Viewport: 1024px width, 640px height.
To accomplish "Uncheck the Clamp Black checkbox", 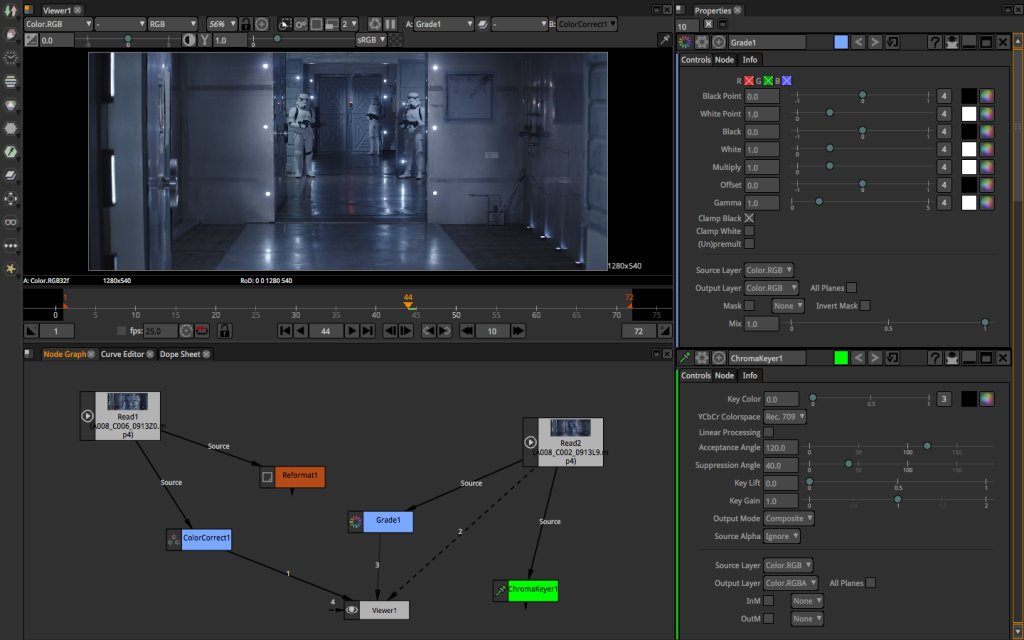I will click(x=749, y=218).
